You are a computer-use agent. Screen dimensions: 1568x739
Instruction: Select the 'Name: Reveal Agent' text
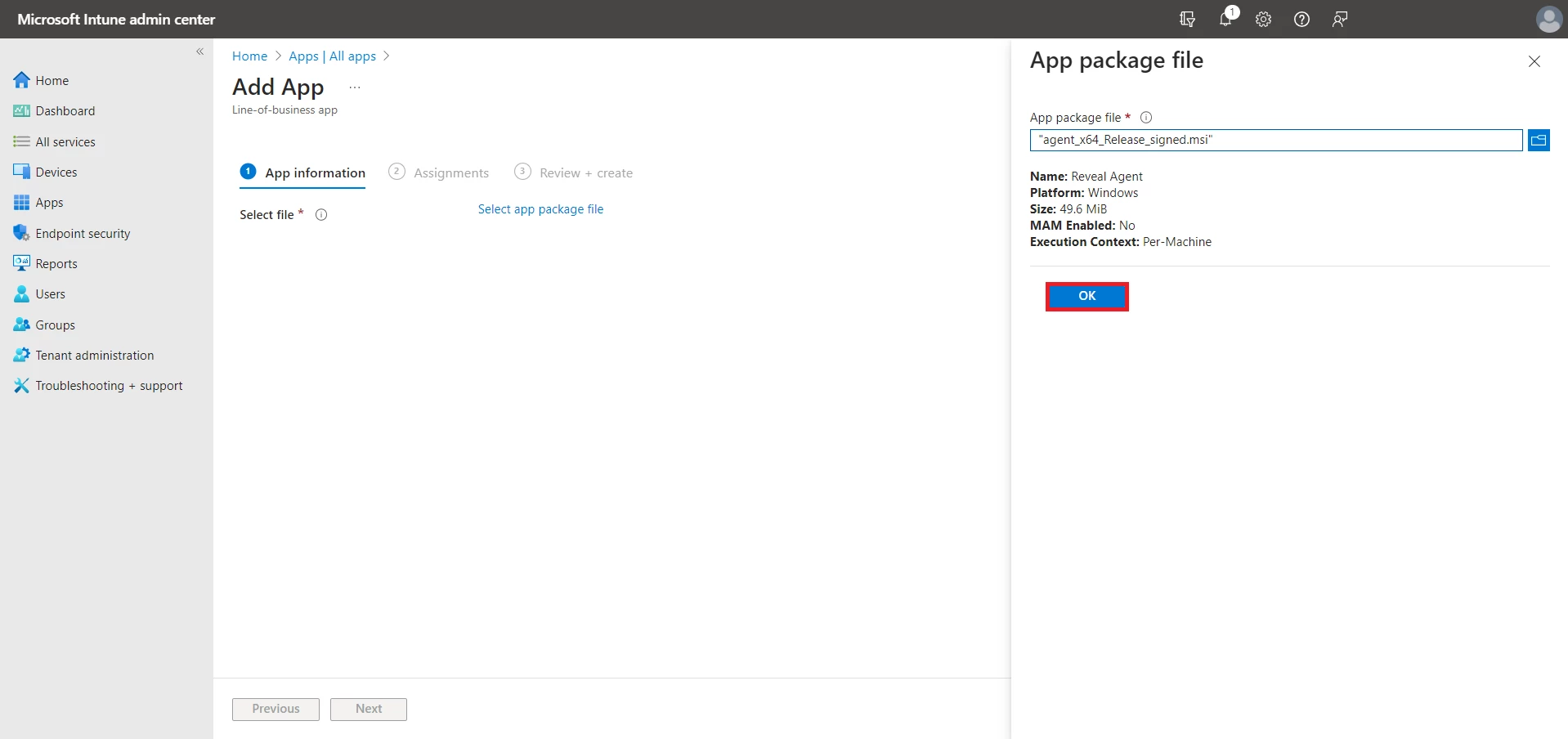1086,177
